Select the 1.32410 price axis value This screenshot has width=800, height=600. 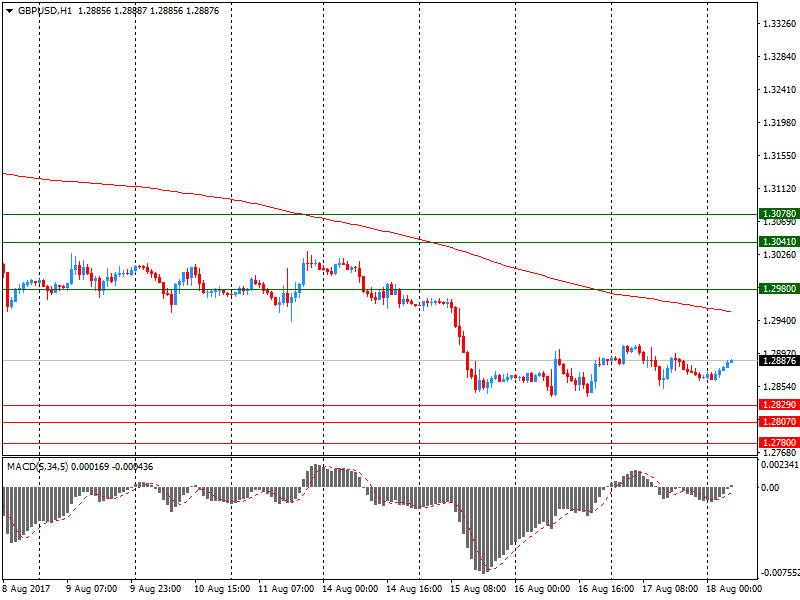pyautogui.click(x=780, y=90)
